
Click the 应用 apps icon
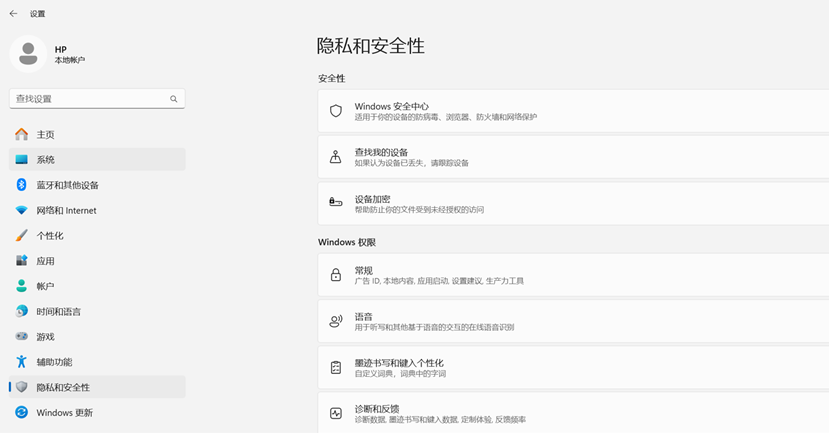click(x=21, y=261)
